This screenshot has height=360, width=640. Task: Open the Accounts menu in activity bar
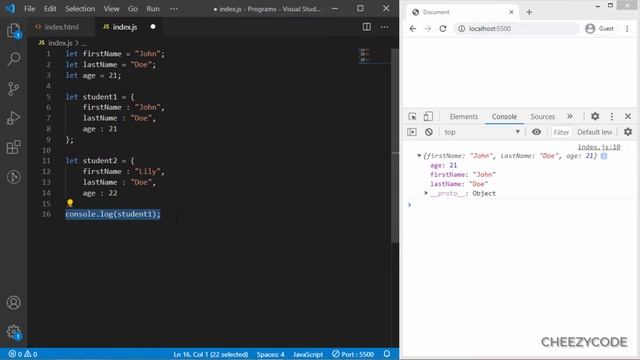[13, 302]
